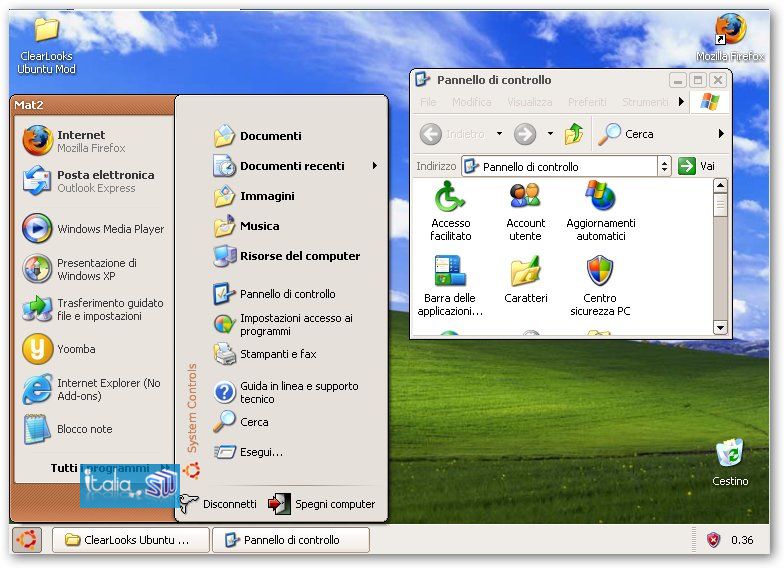
Task: Click the red security shield tray icon
Action: click(713, 540)
